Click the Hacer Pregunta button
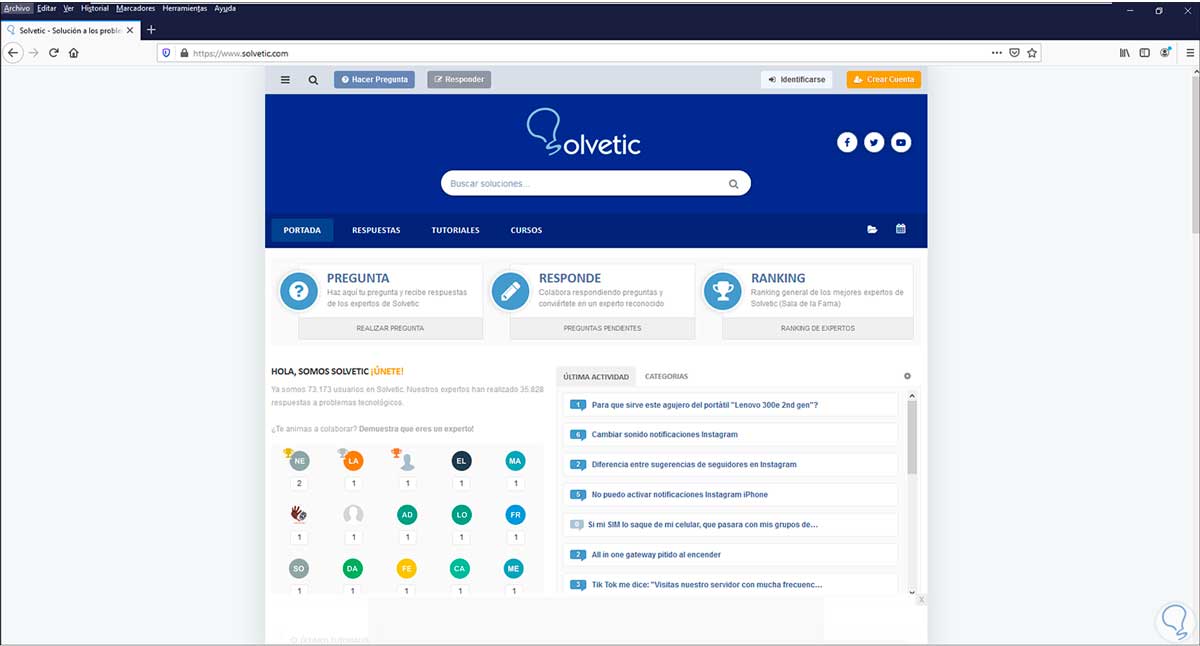Screen dimensions: 1200x646 tap(374, 80)
